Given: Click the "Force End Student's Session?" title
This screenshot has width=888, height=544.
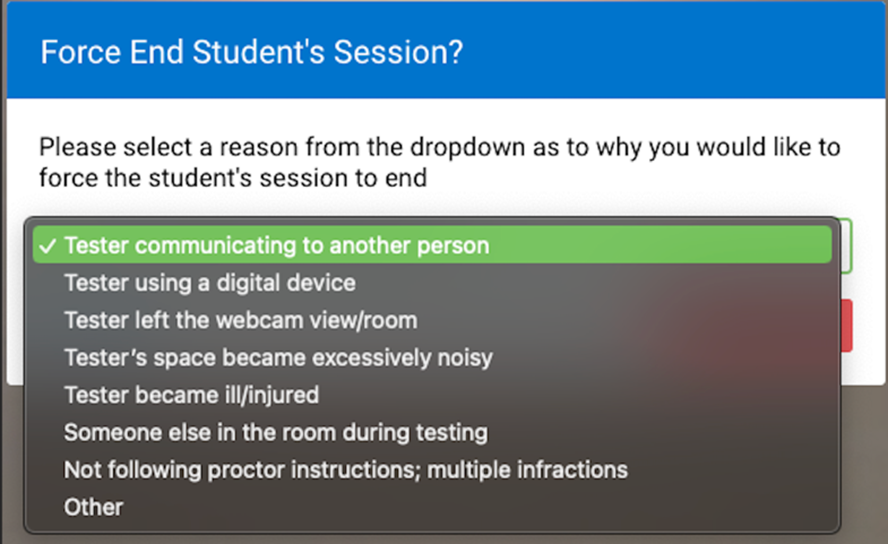Looking at the screenshot, I should click(x=251, y=52).
